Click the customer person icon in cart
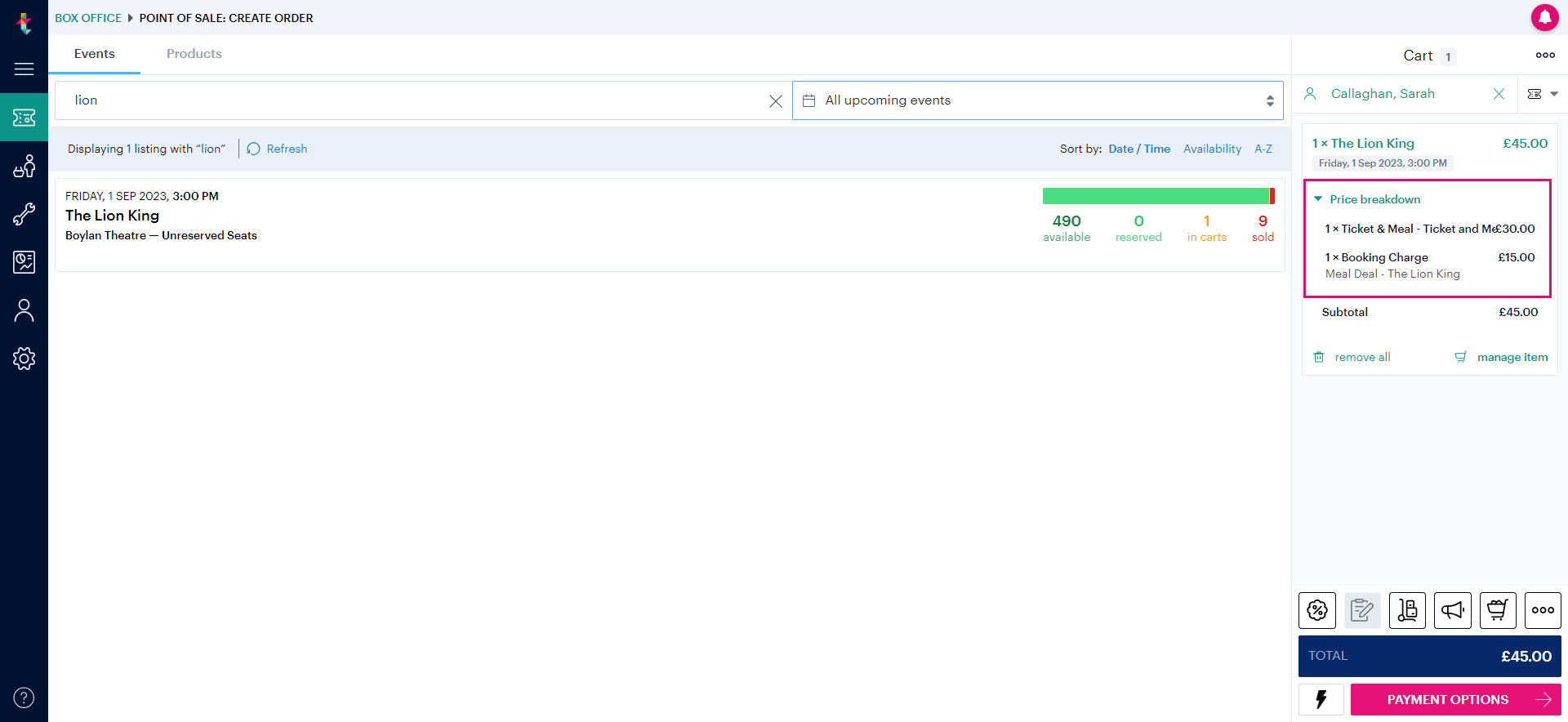Screen dimensions: 1568x722 [x=1310, y=94]
